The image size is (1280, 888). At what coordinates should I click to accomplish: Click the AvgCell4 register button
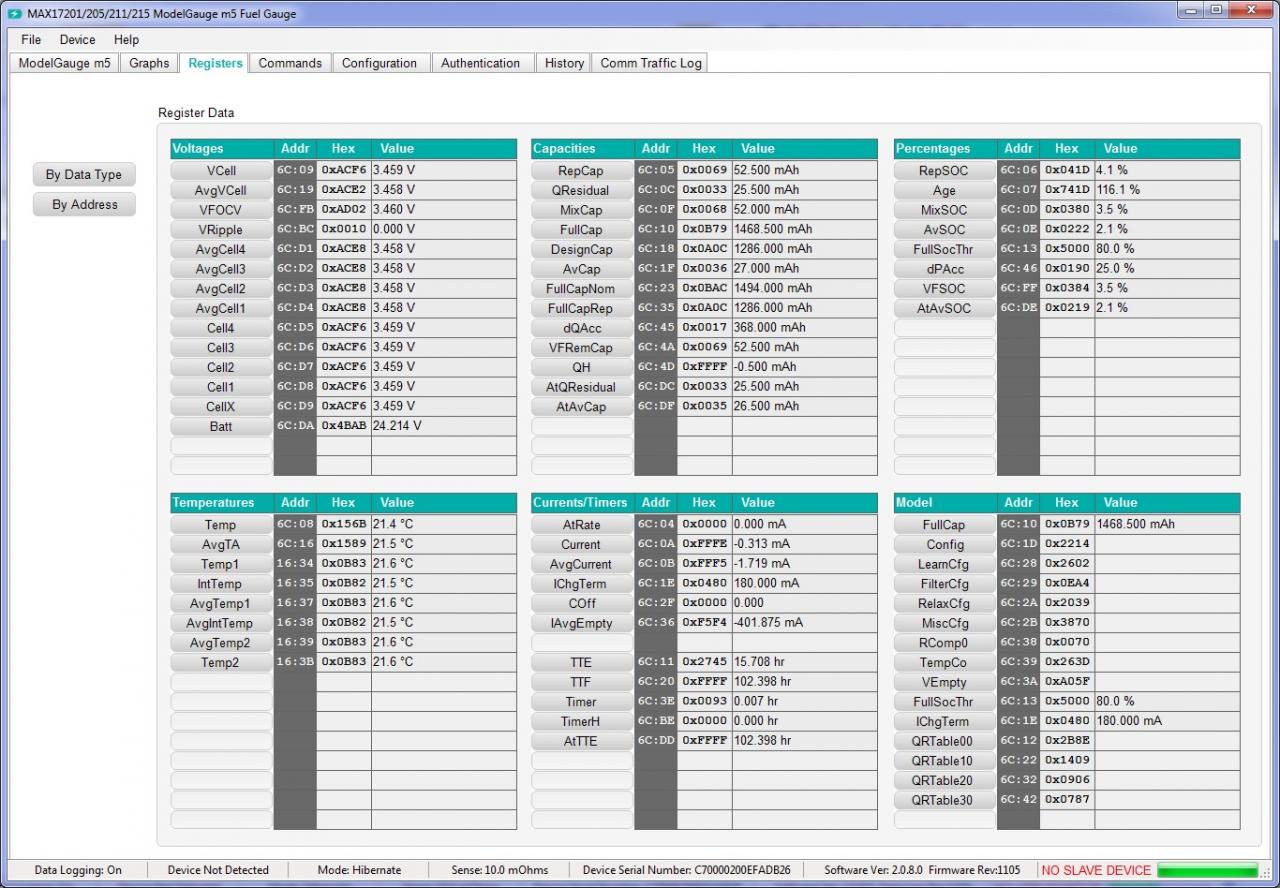click(x=221, y=249)
